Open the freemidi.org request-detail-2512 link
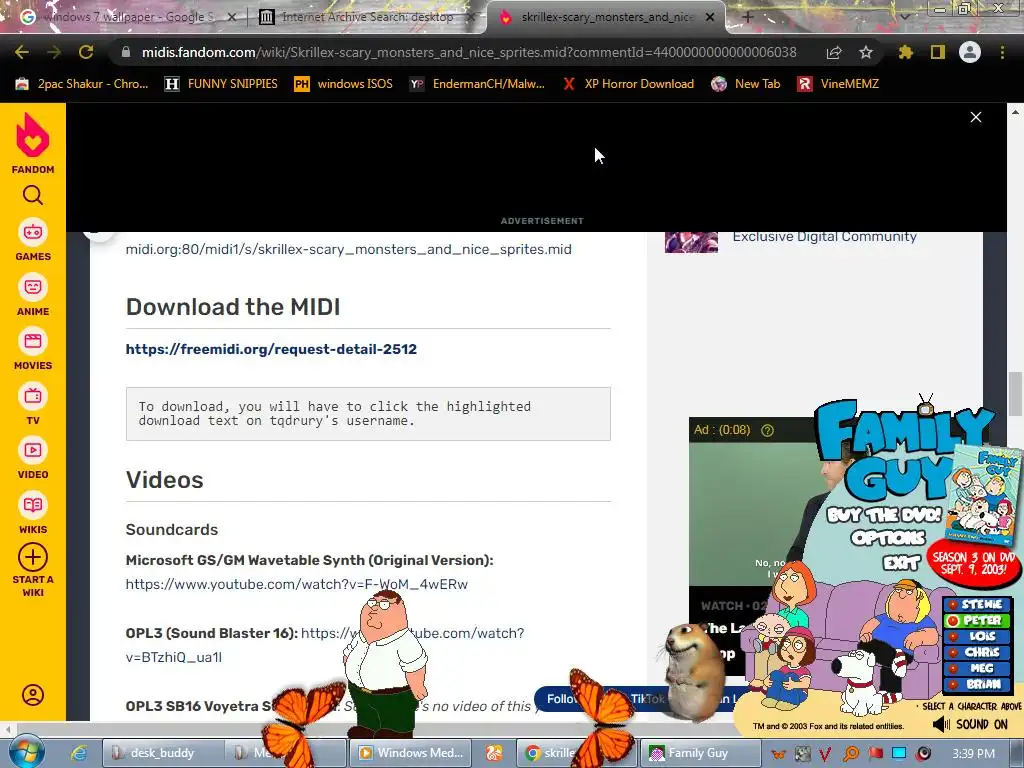Image resolution: width=1024 pixels, height=768 pixels. coord(271,349)
